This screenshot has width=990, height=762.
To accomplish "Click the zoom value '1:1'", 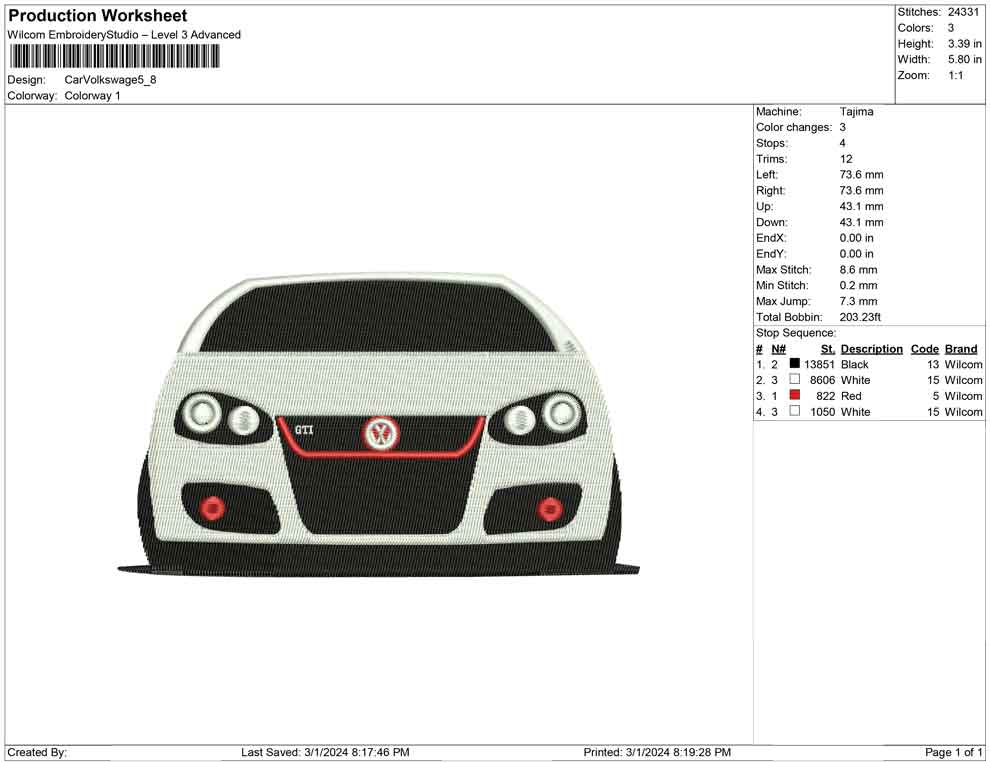I will tap(955, 75).
